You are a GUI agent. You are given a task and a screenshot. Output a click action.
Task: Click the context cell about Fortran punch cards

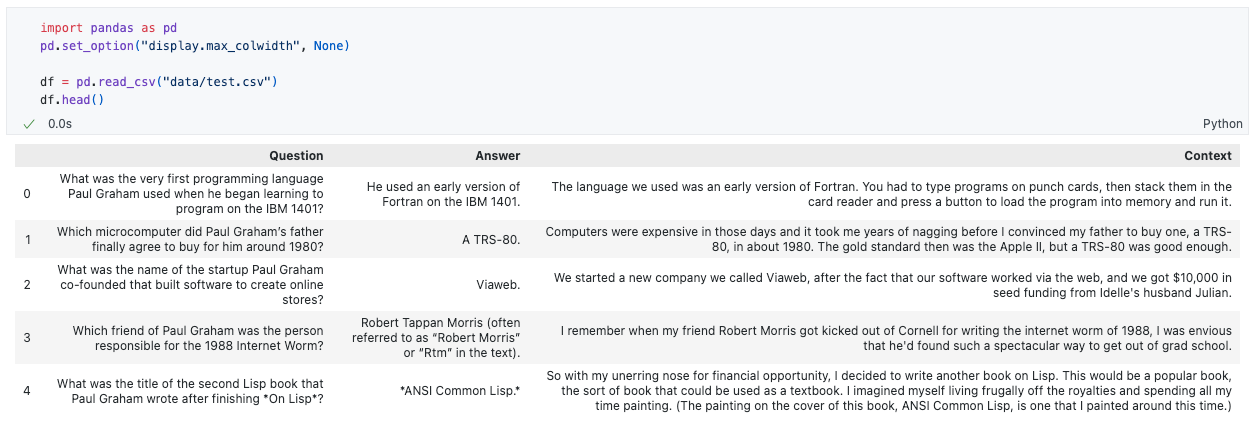click(891, 194)
